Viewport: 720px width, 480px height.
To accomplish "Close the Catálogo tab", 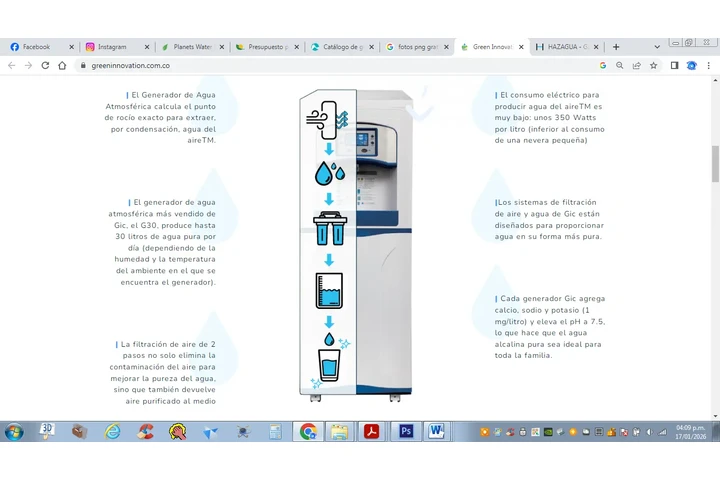I will [x=371, y=47].
